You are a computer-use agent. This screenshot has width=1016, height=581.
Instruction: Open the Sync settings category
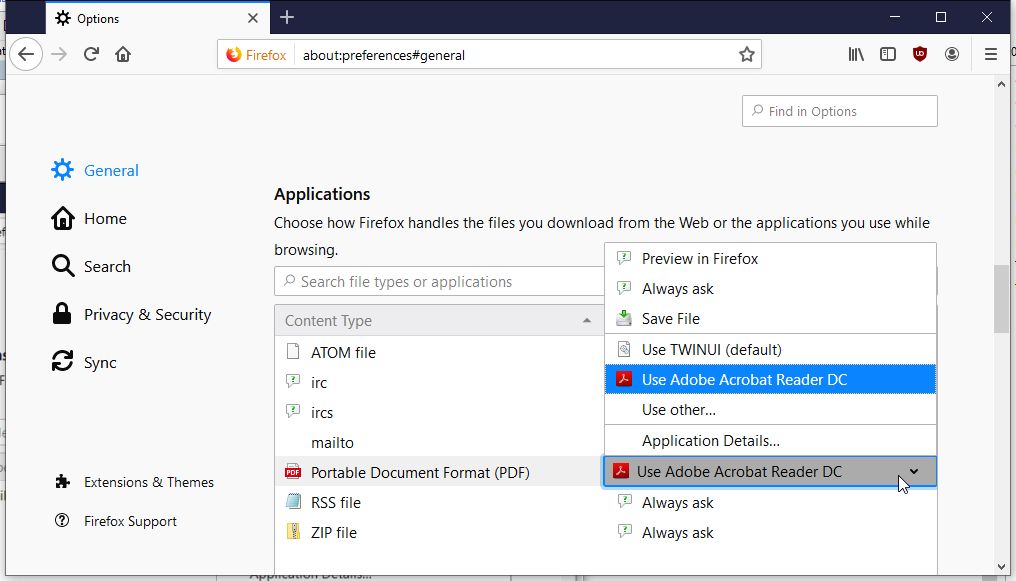tap(84, 362)
